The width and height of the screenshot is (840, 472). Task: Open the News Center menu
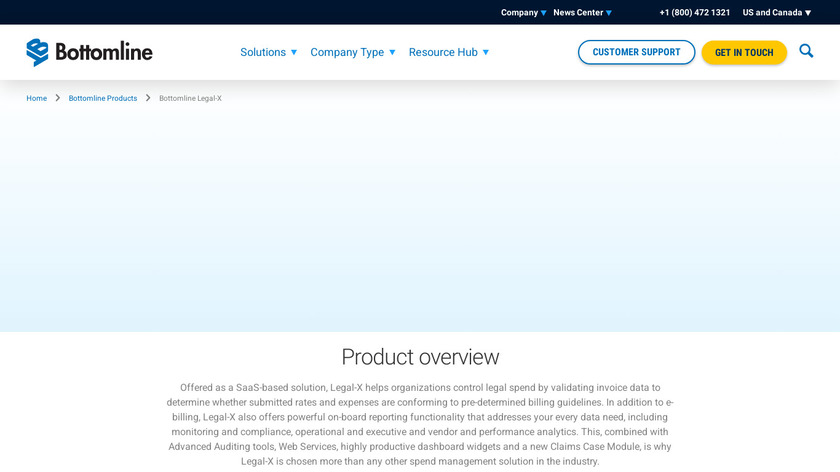578,12
